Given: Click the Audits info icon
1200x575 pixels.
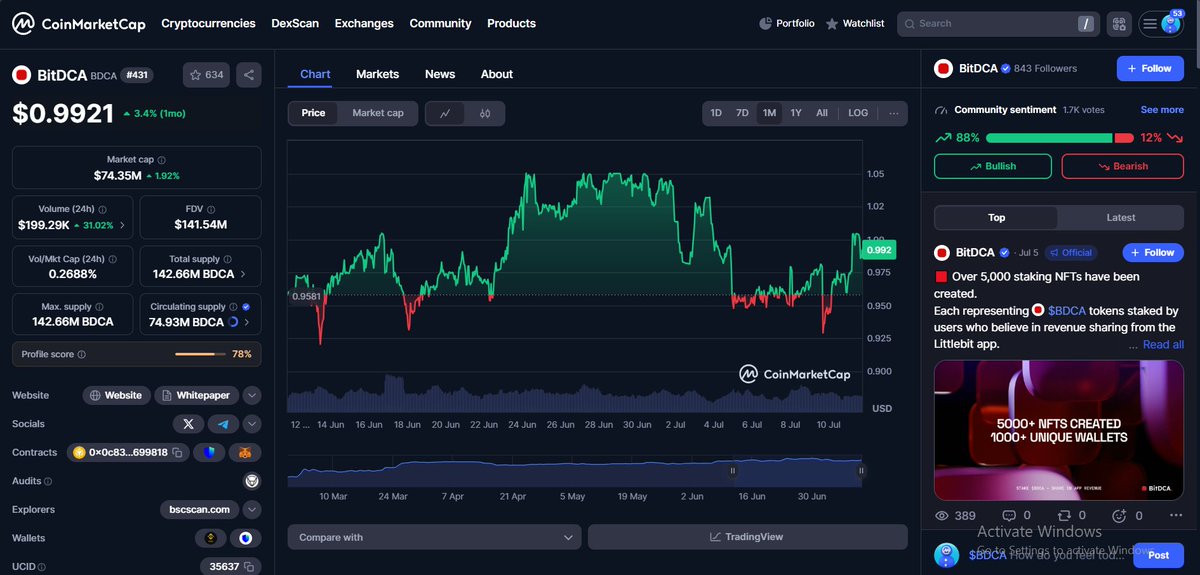Looking at the screenshot, I should [48, 481].
